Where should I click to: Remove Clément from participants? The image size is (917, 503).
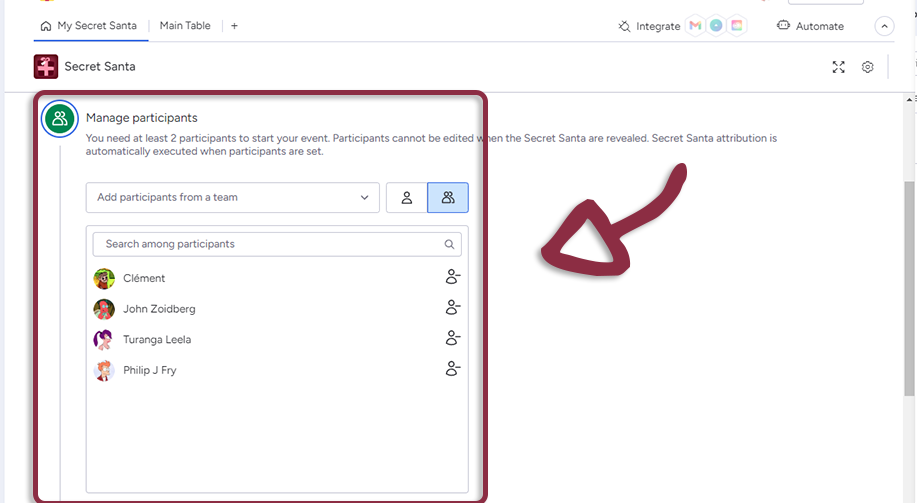453,278
